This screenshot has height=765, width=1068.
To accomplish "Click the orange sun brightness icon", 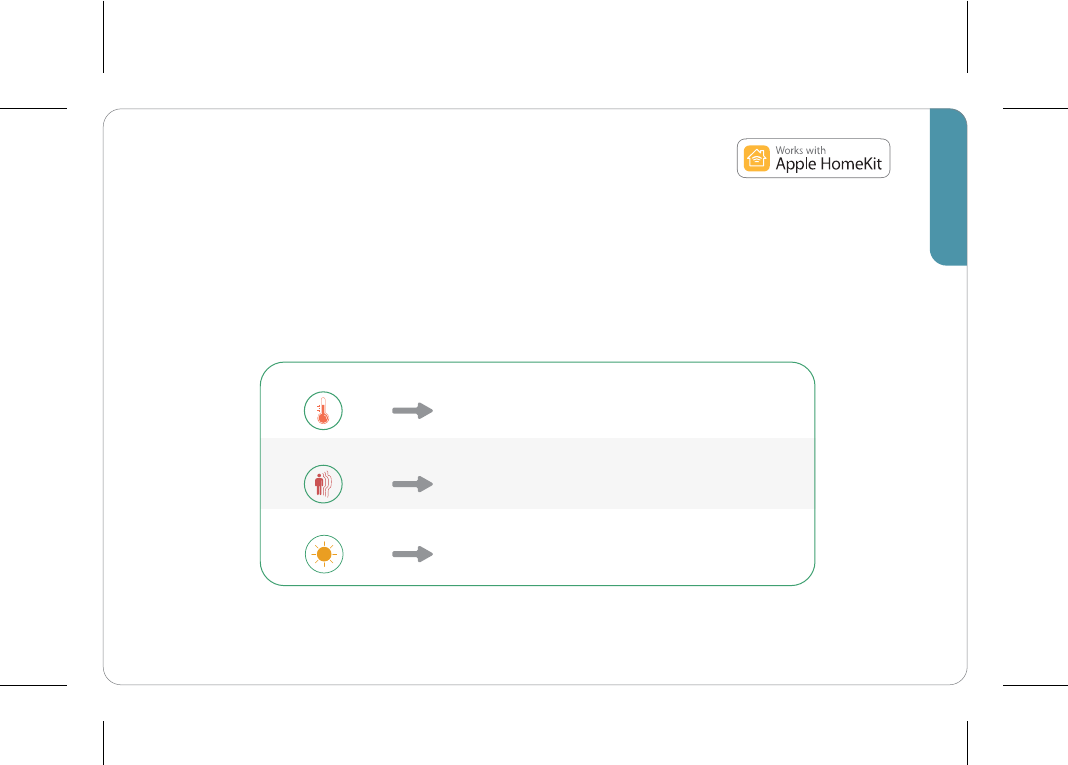I will pos(324,555).
